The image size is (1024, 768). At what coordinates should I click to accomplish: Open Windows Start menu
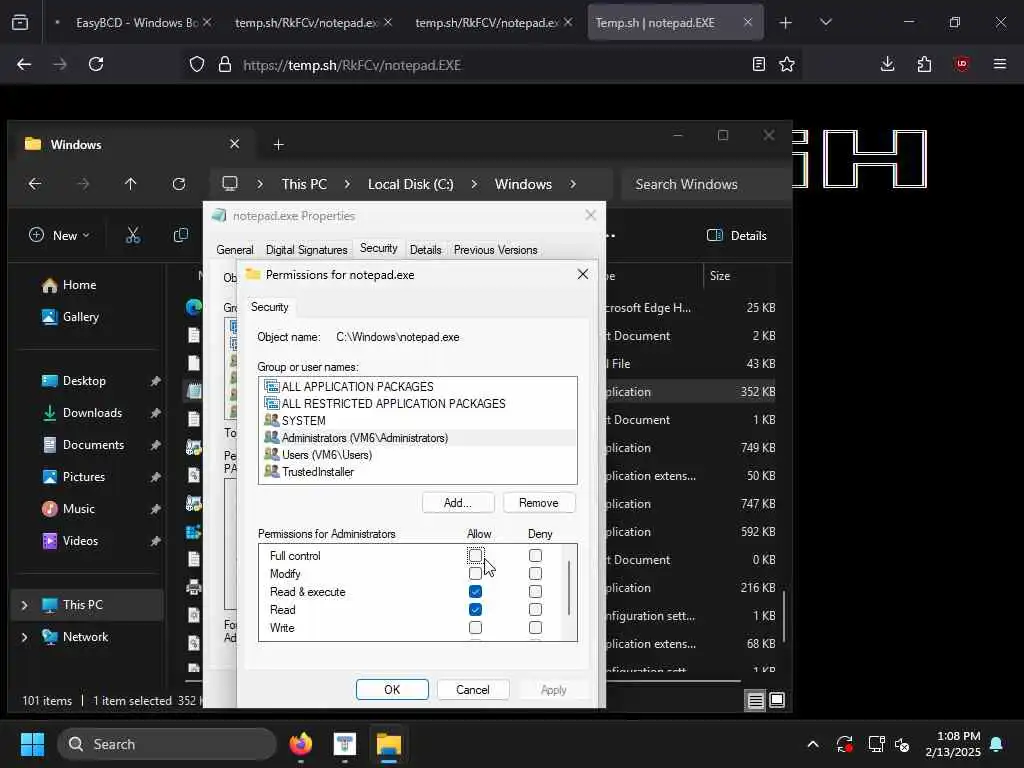32,744
